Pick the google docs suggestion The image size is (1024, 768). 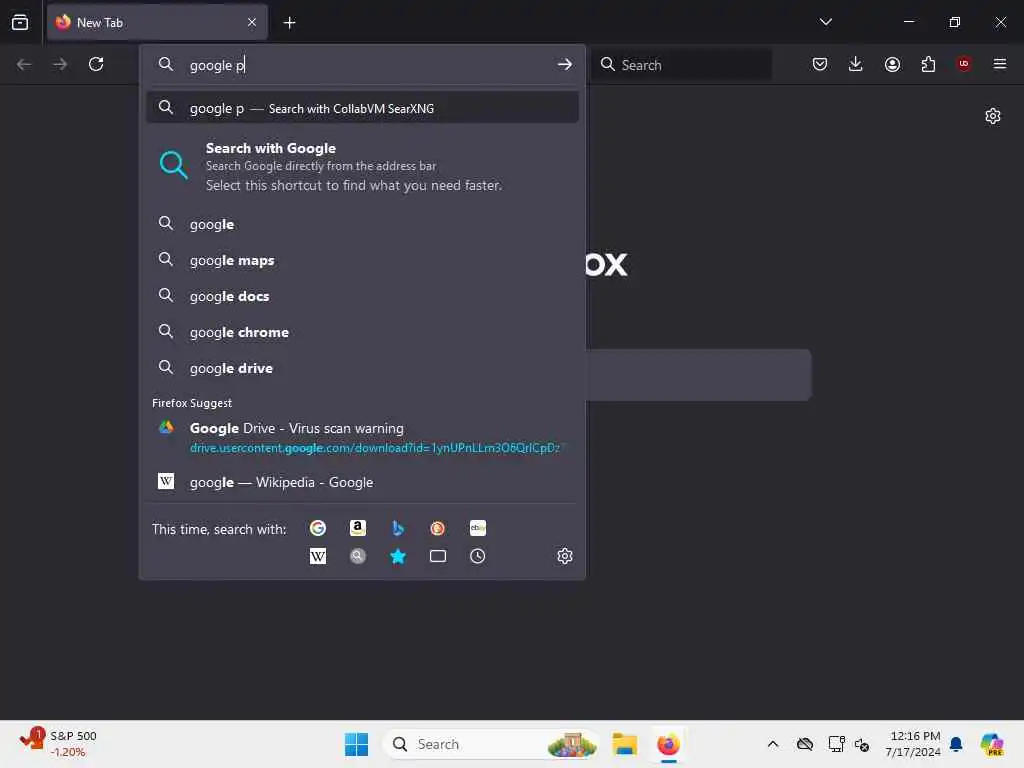click(x=362, y=296)
